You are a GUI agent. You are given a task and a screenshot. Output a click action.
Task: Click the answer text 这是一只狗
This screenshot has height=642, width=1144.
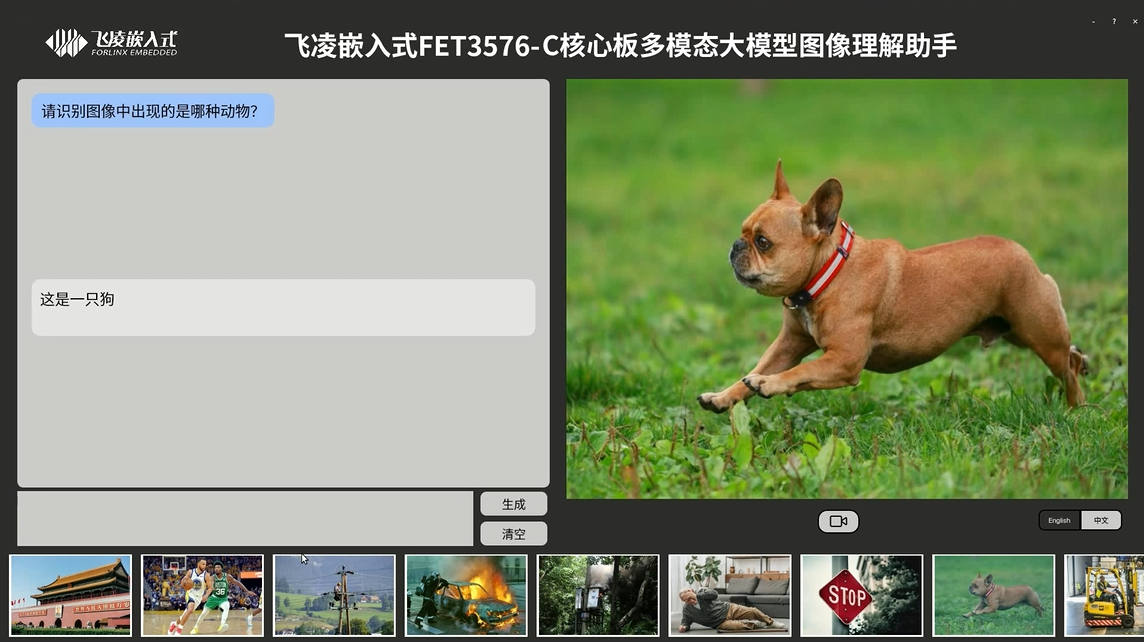point(77,299)
